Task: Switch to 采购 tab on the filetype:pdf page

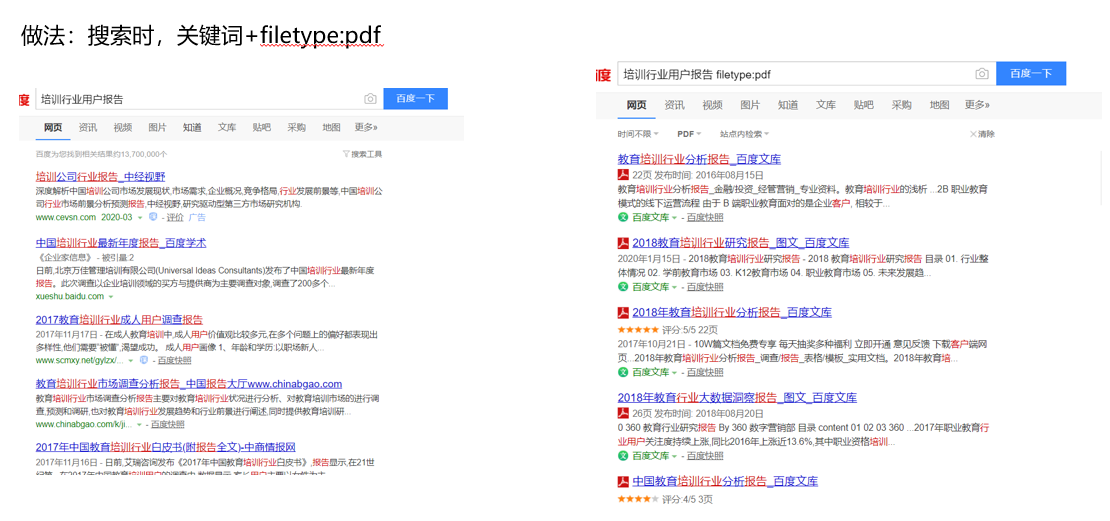Action: click(901, 105)
